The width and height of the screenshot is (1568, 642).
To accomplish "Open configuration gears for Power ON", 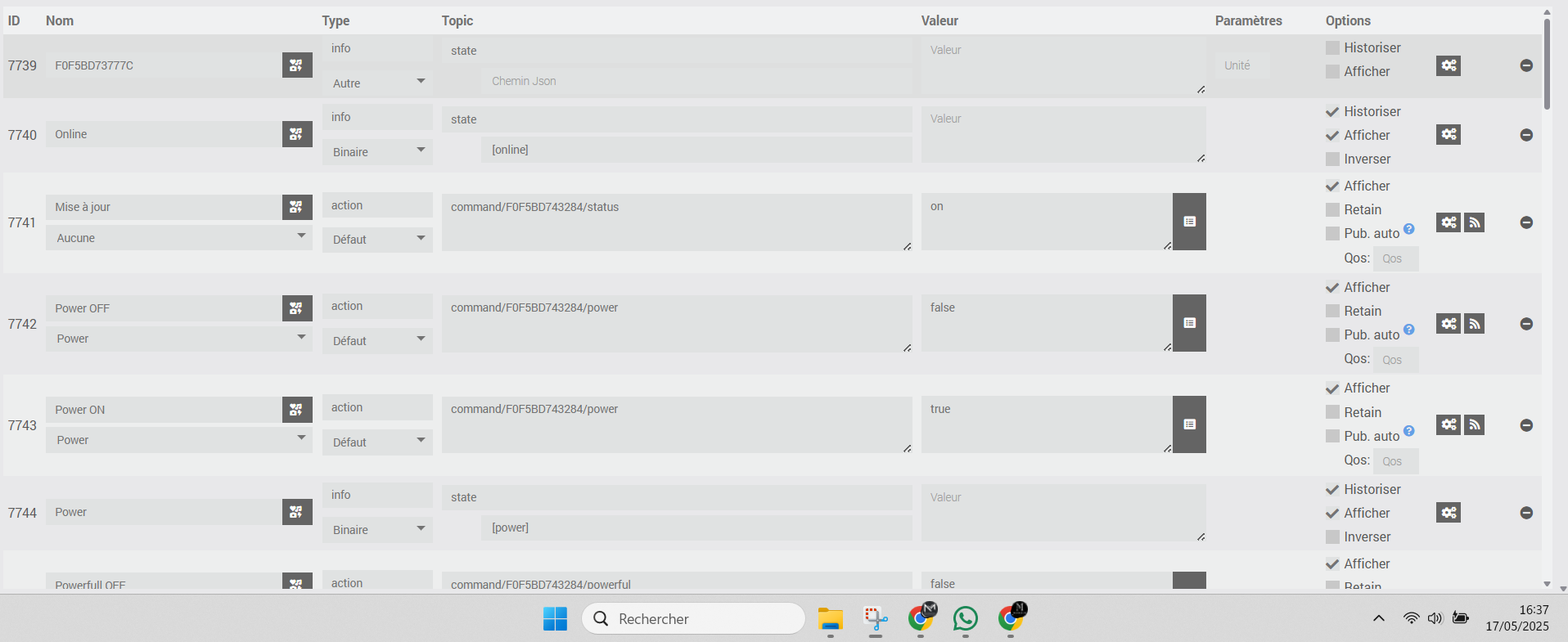I will tap(1449, 425).
